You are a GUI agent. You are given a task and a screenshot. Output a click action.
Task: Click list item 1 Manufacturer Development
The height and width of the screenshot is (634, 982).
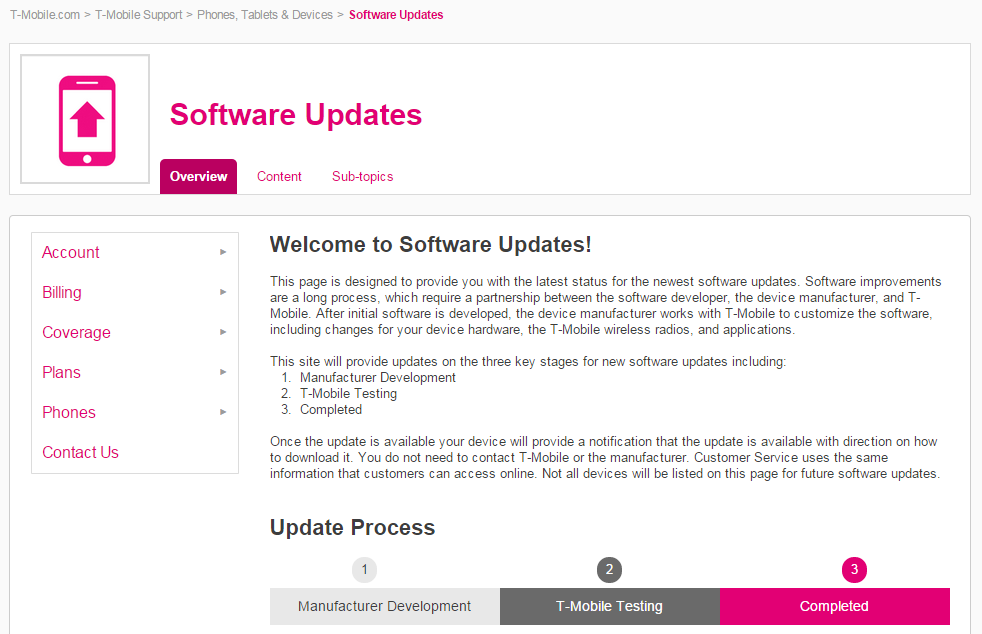378,378
